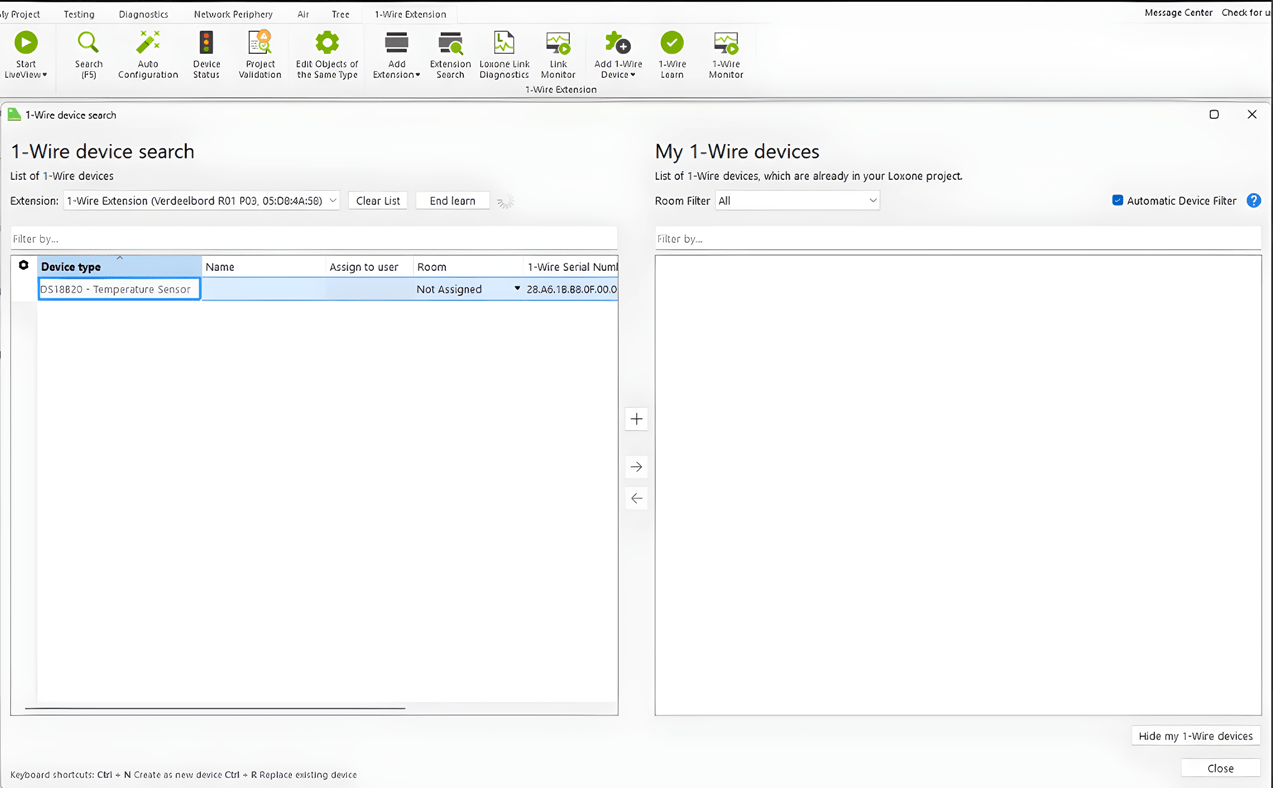
Task: Click Check for updates link
Action: pos(1246,13)
